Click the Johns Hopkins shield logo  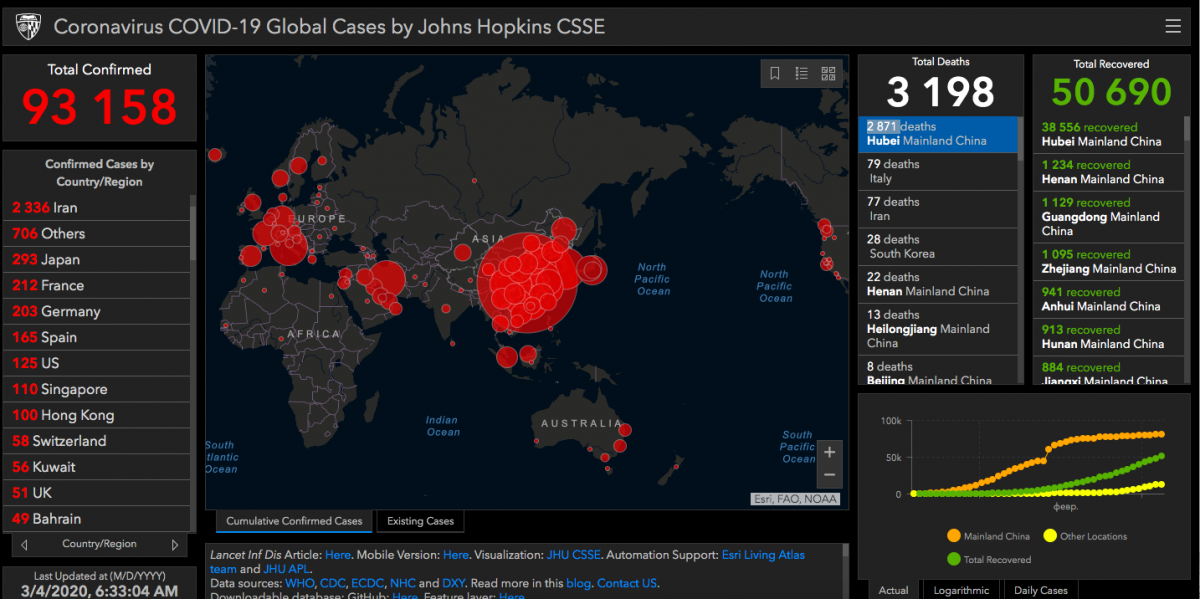coord(28,27)
